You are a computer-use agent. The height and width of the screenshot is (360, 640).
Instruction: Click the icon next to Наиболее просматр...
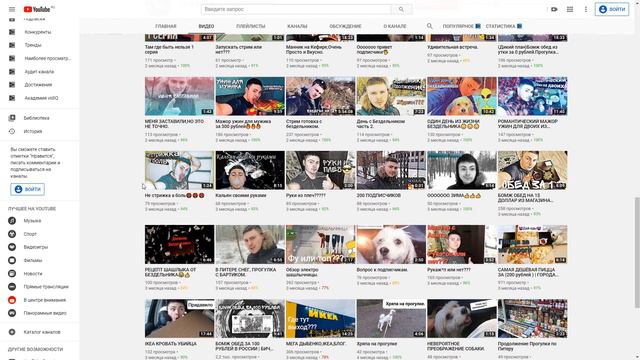[x=12, y=58]
